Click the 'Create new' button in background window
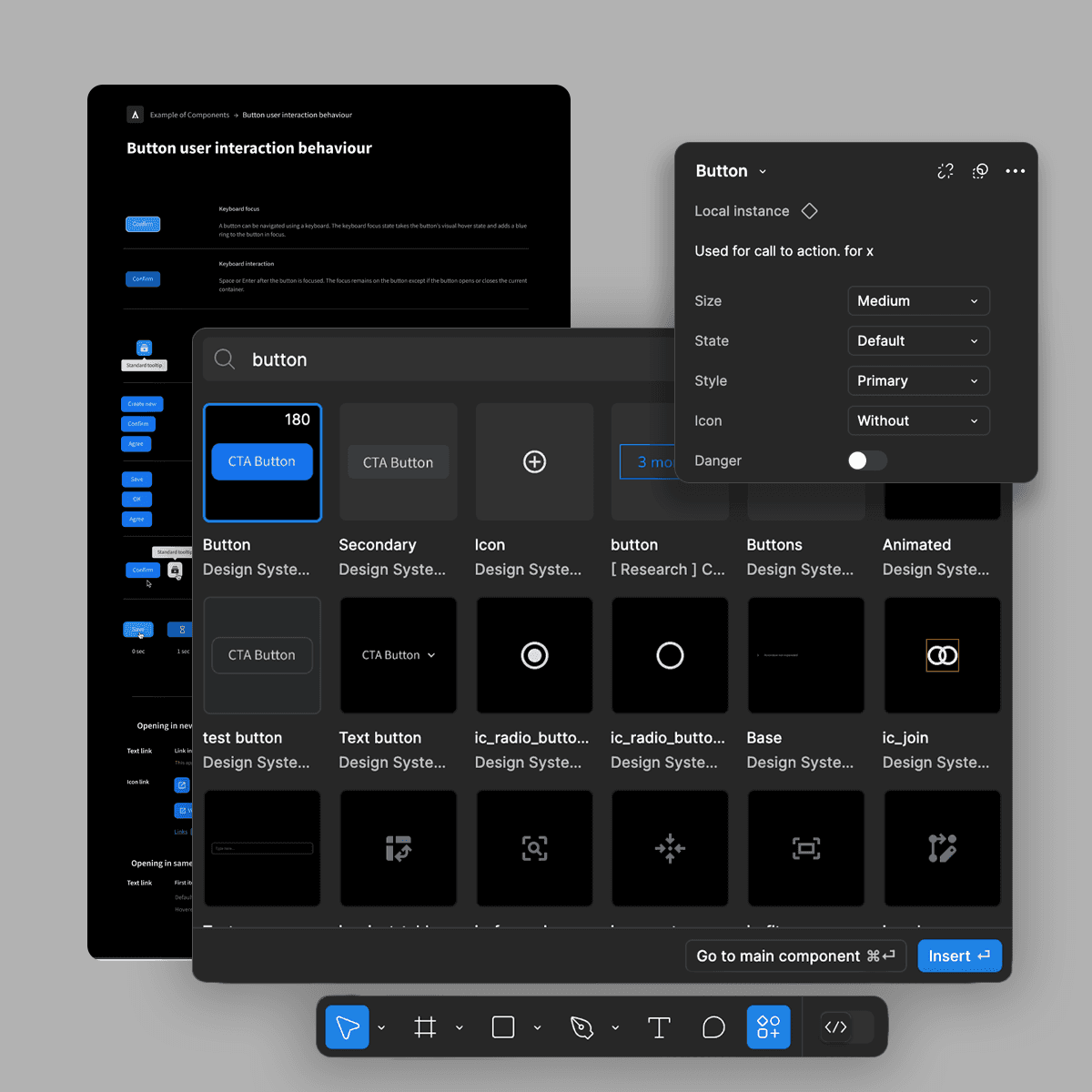 pyautogui.click(x=142, y=404)
